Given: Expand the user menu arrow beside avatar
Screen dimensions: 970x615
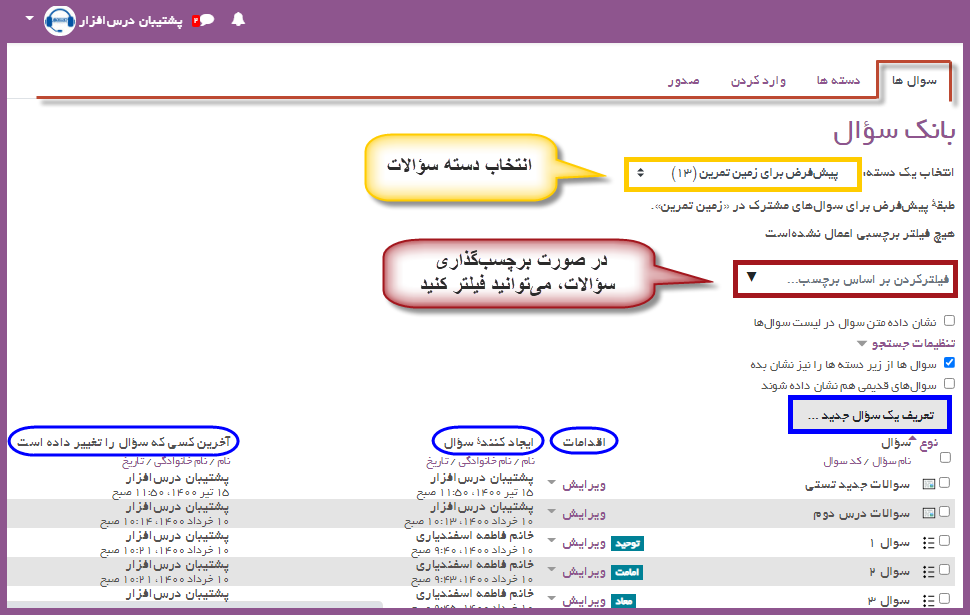Looking at the screenshot, I should click(x=29, y=19).
